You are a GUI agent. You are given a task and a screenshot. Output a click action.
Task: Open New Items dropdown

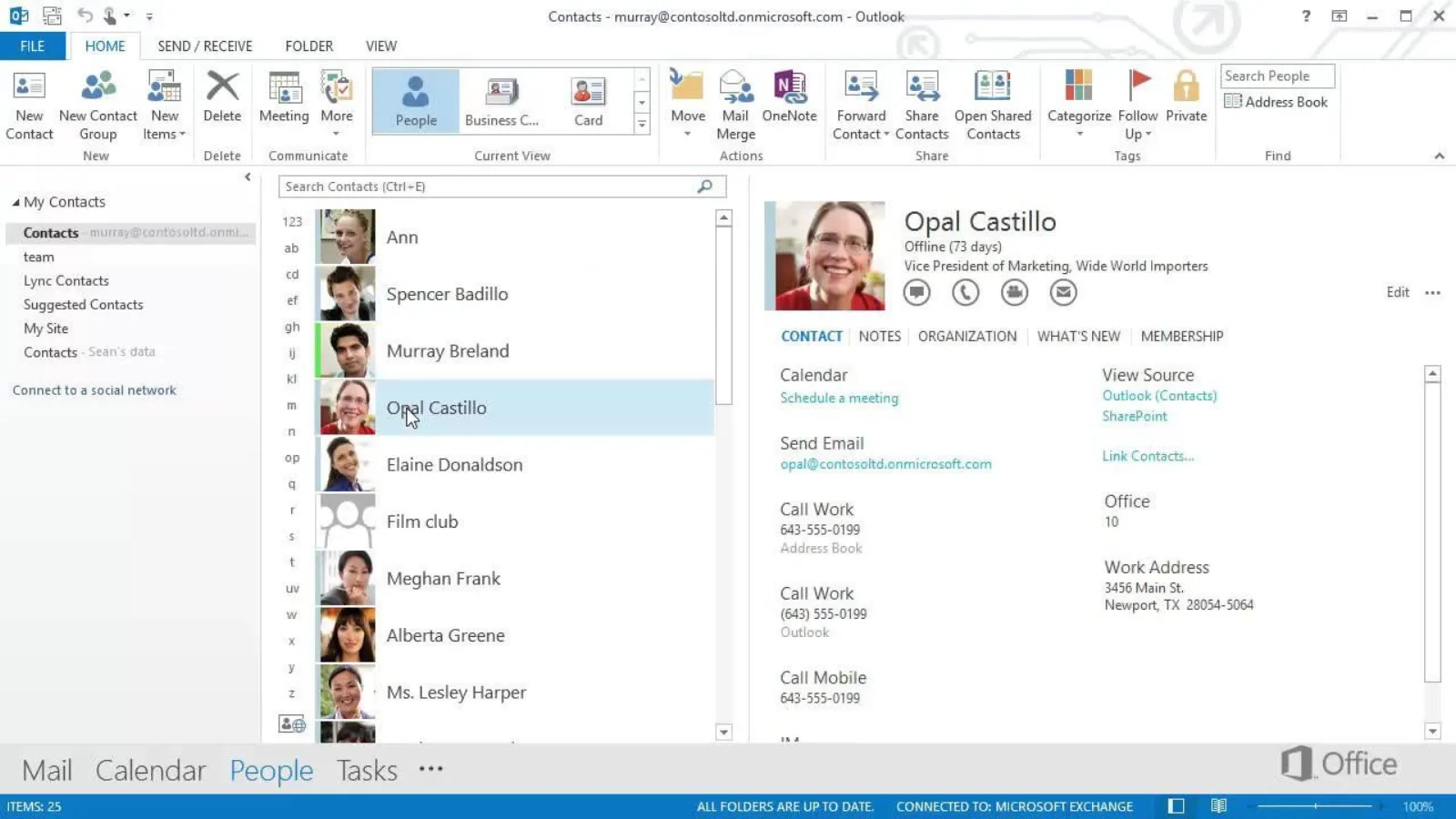pyautogui.click(x=164, y=106)
